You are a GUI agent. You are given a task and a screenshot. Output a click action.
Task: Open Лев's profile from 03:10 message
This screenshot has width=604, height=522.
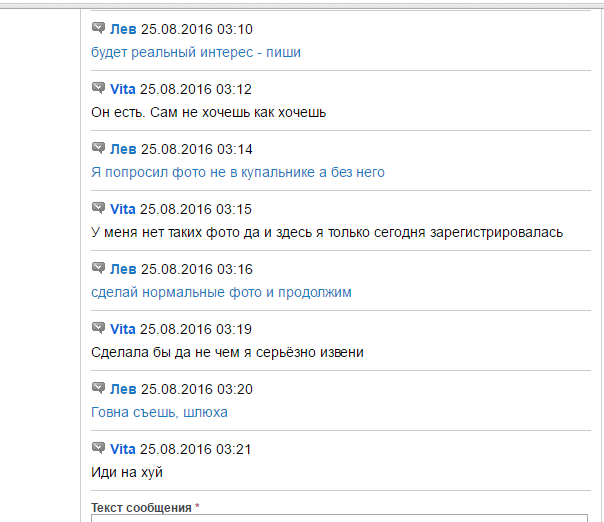[123, 29]
